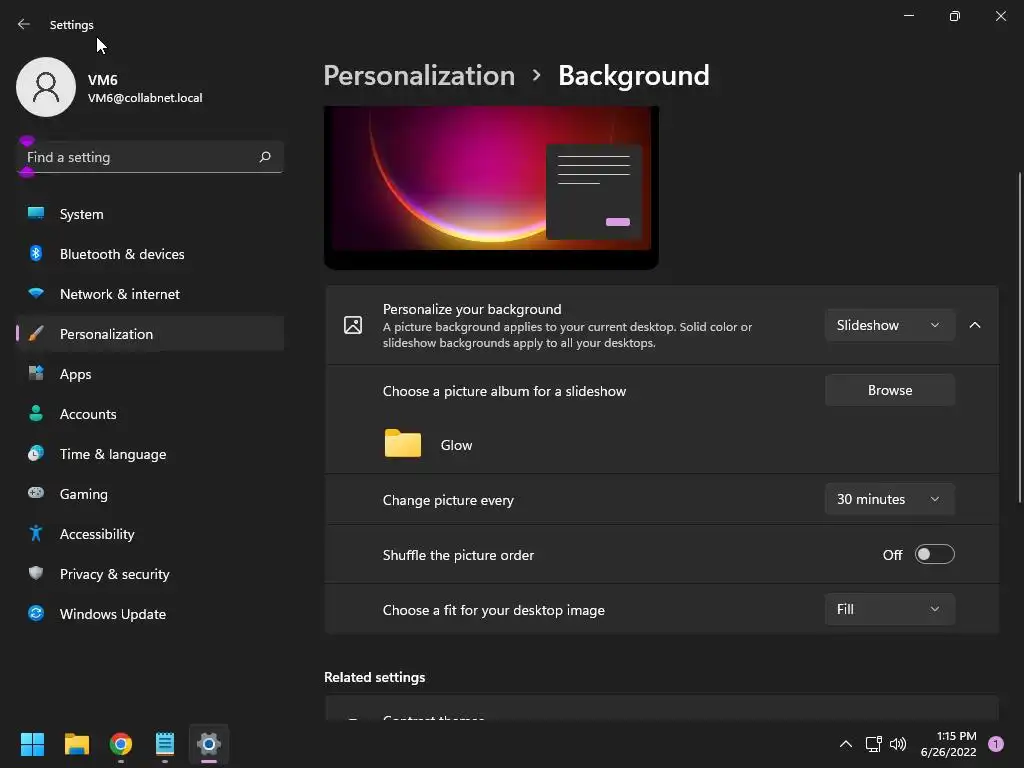Select Time & language in sidebar
The height and width of the screenshot is (768, 1024).
150,454
